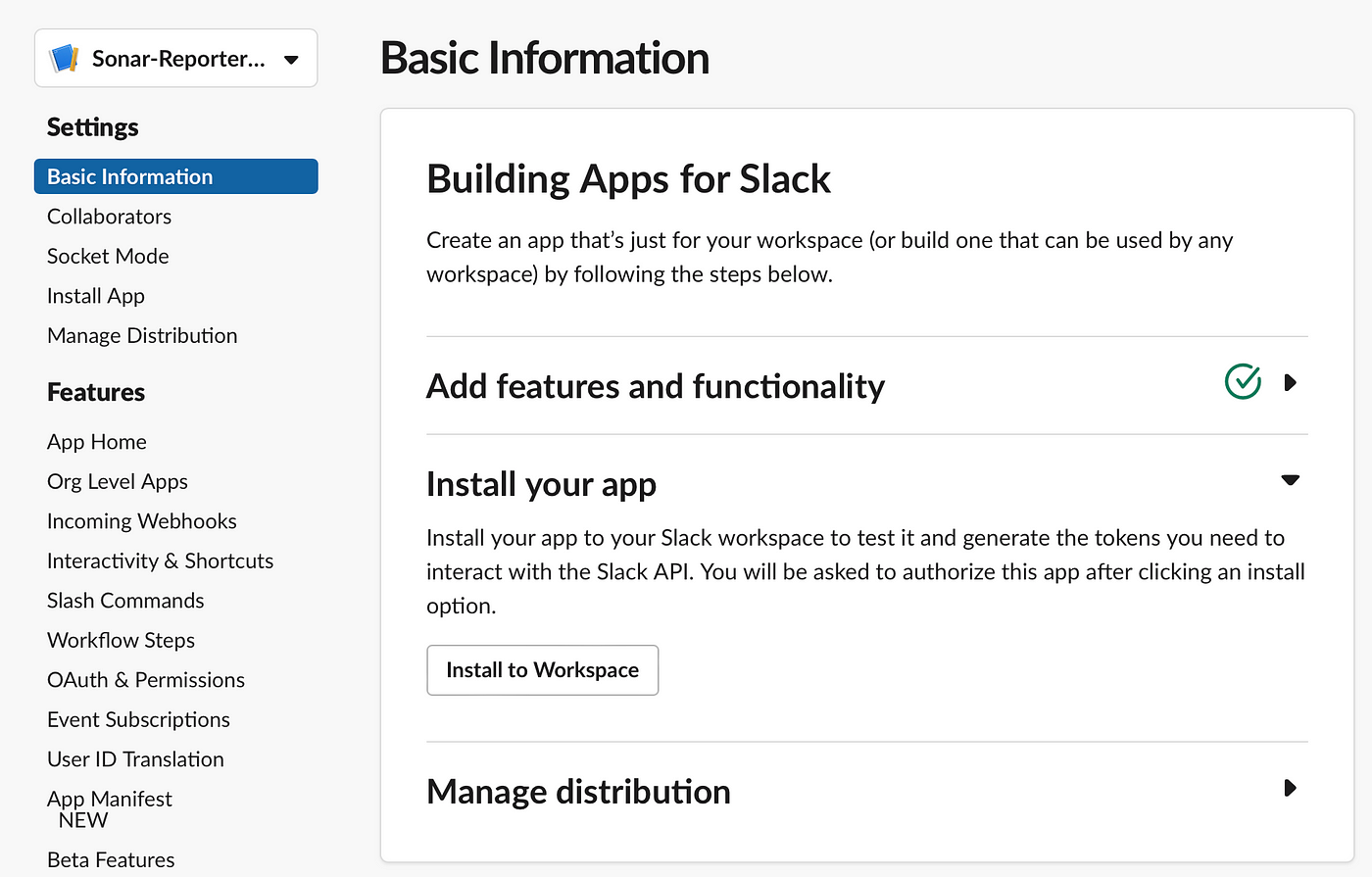Go to Interactivity & Shortcuts

pos(161,560)
